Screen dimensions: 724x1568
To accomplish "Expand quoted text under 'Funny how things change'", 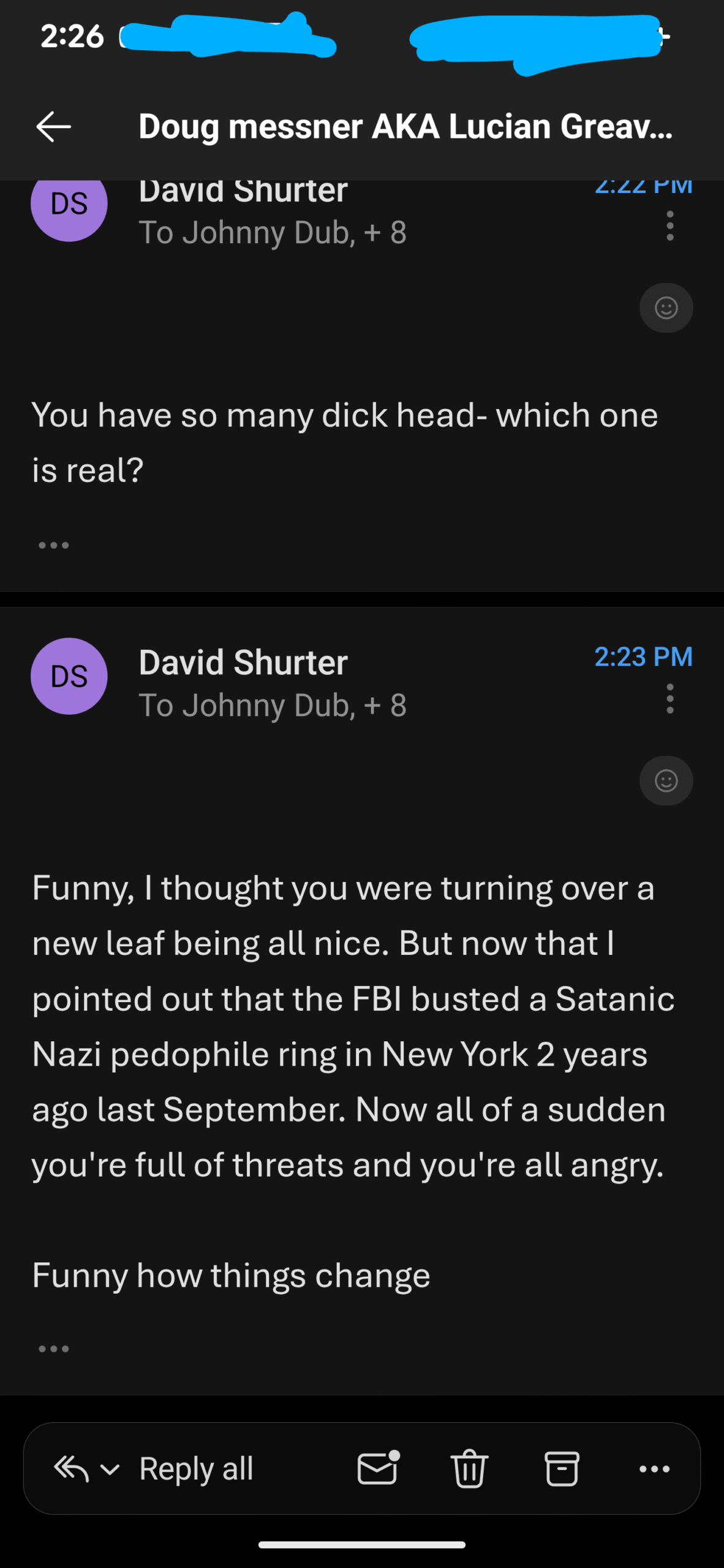I will click(x=54, y=1349).
